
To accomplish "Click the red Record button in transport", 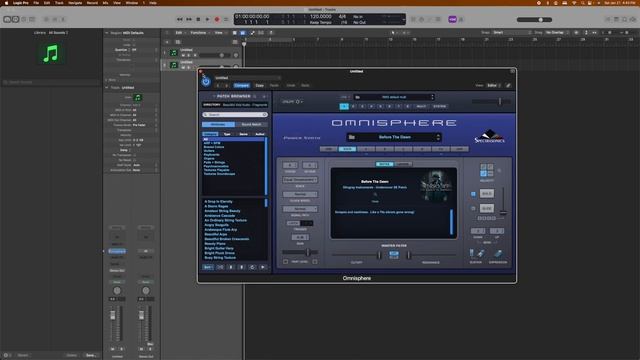I will coord(217,19).
